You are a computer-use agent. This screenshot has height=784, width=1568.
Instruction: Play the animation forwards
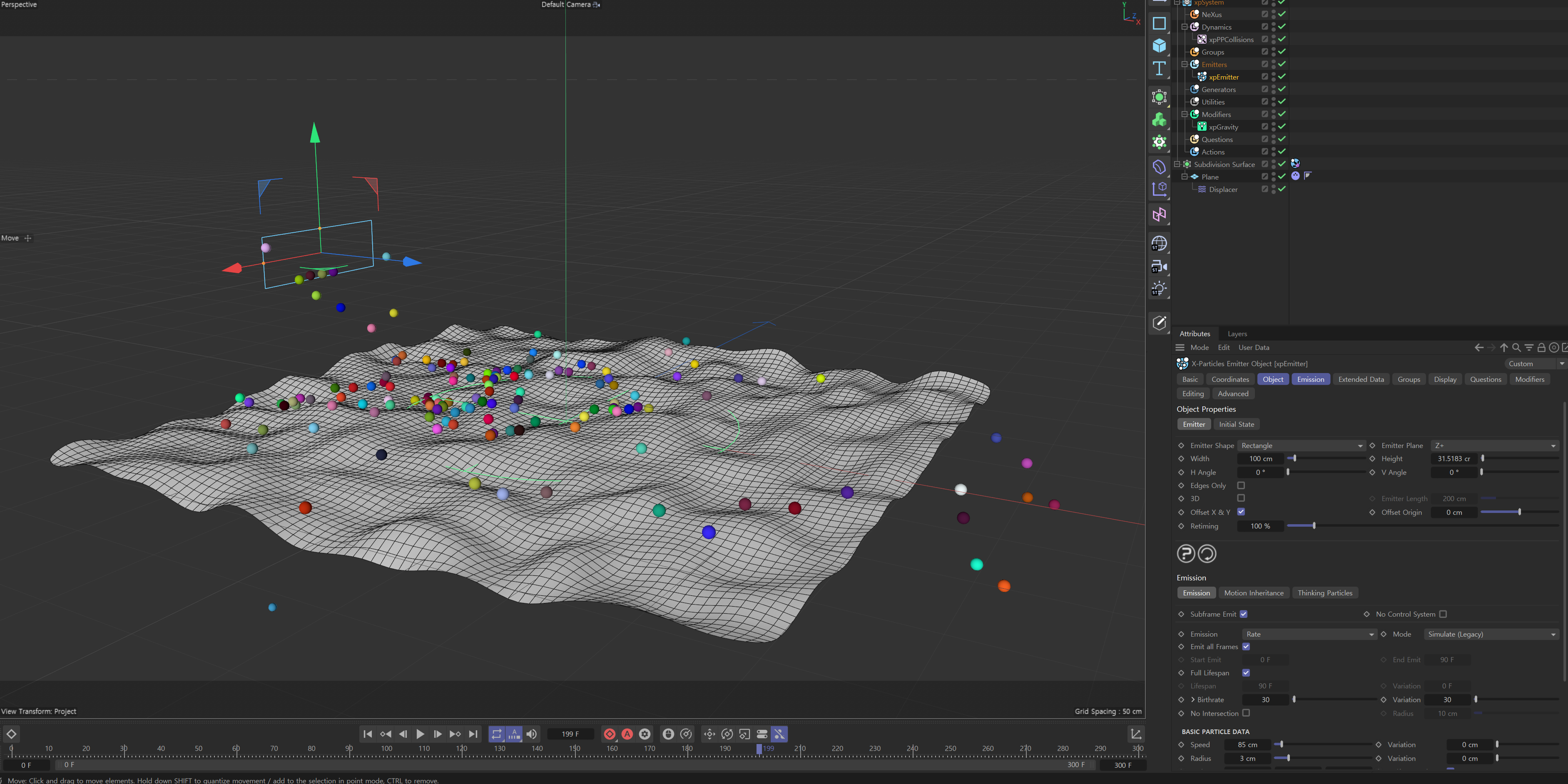(420, 734)
